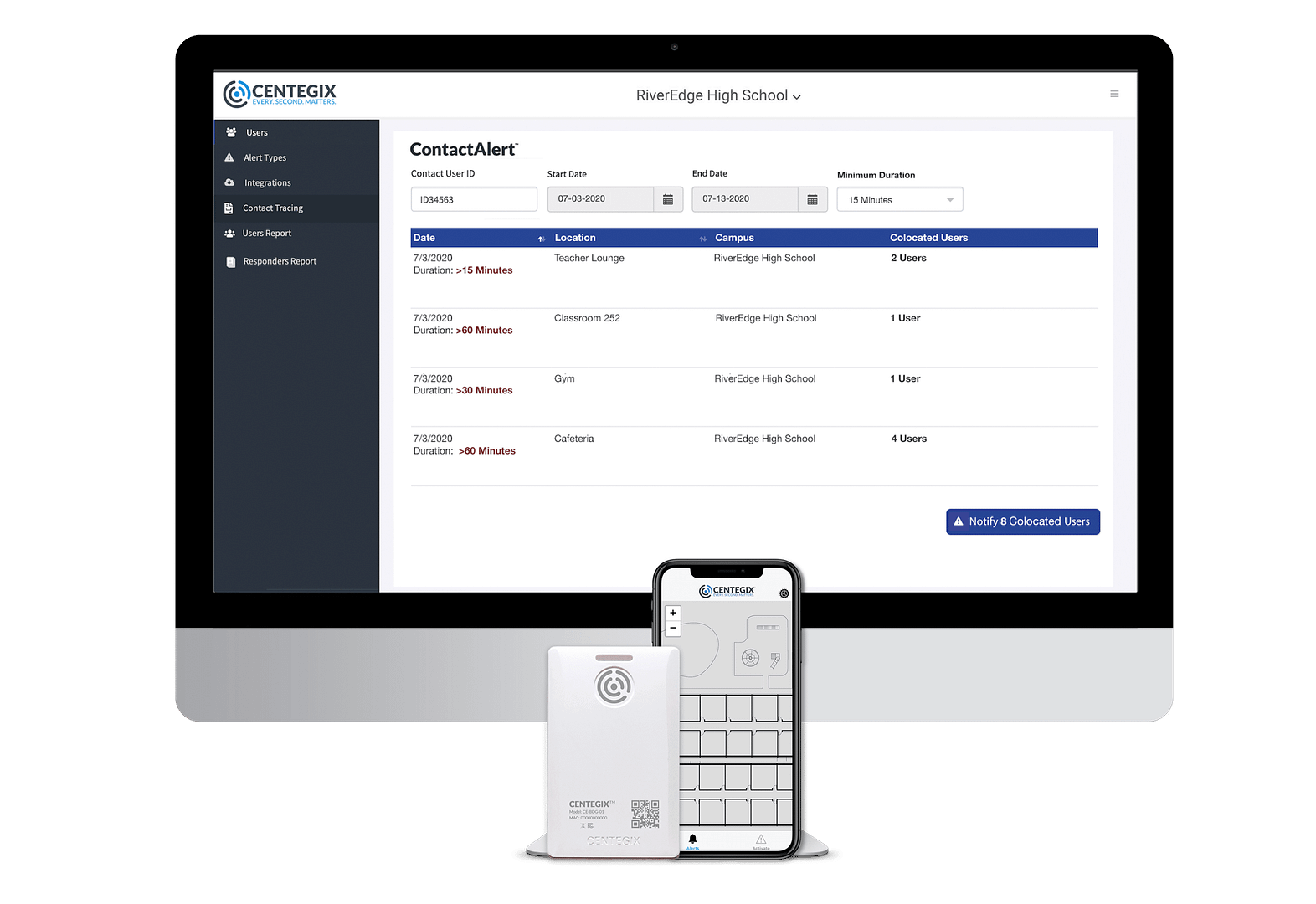
Task: Click the ContactAlert page heading
Action: tap(464, 150)
